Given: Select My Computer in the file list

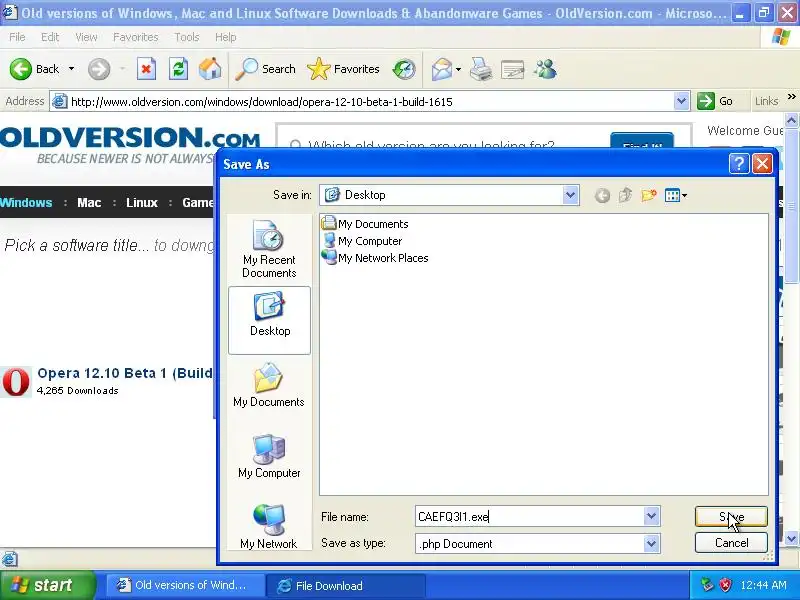Looking at the screenshot, I should 362,241.
